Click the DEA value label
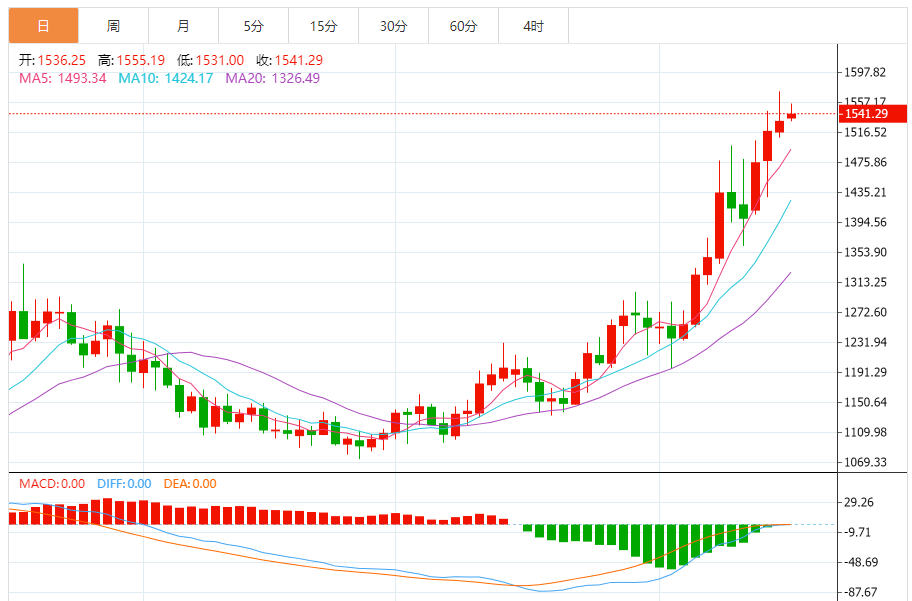The height and width of the screenshot is (601, 912). [x=189, y=484]
